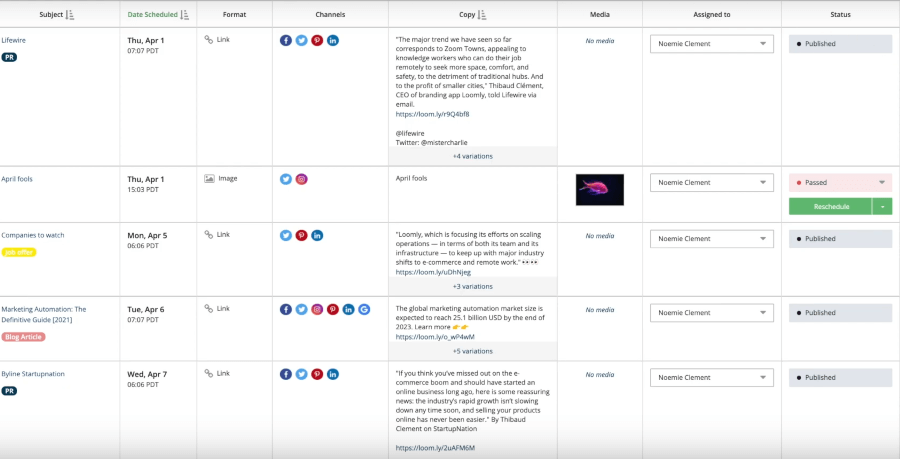900x459 pixels.
Task: Click Image format icon for April fools
Action: 210,178
